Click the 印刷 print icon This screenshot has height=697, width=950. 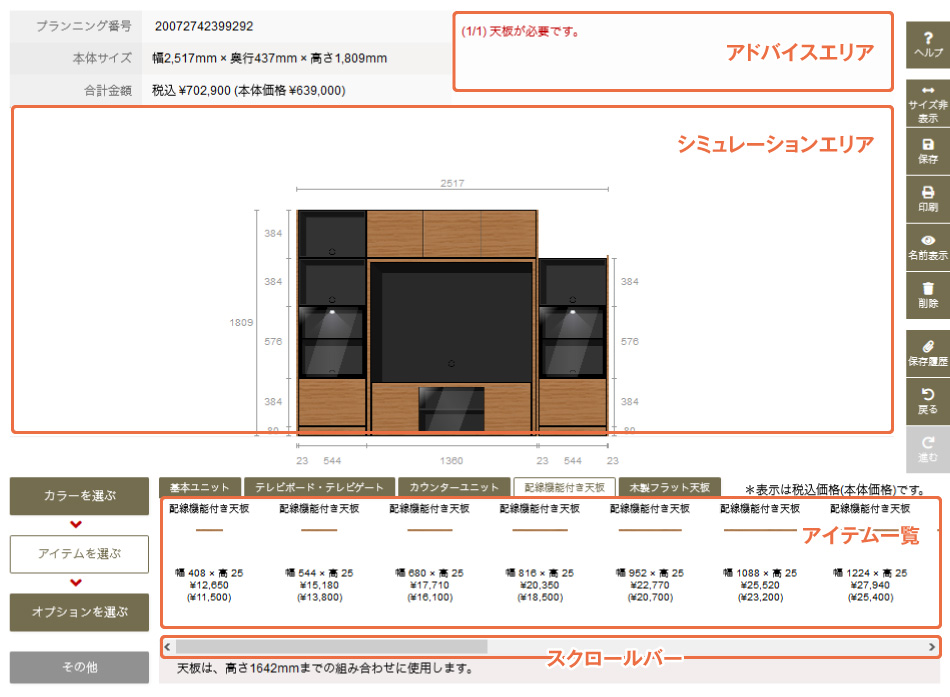[928, 199]
